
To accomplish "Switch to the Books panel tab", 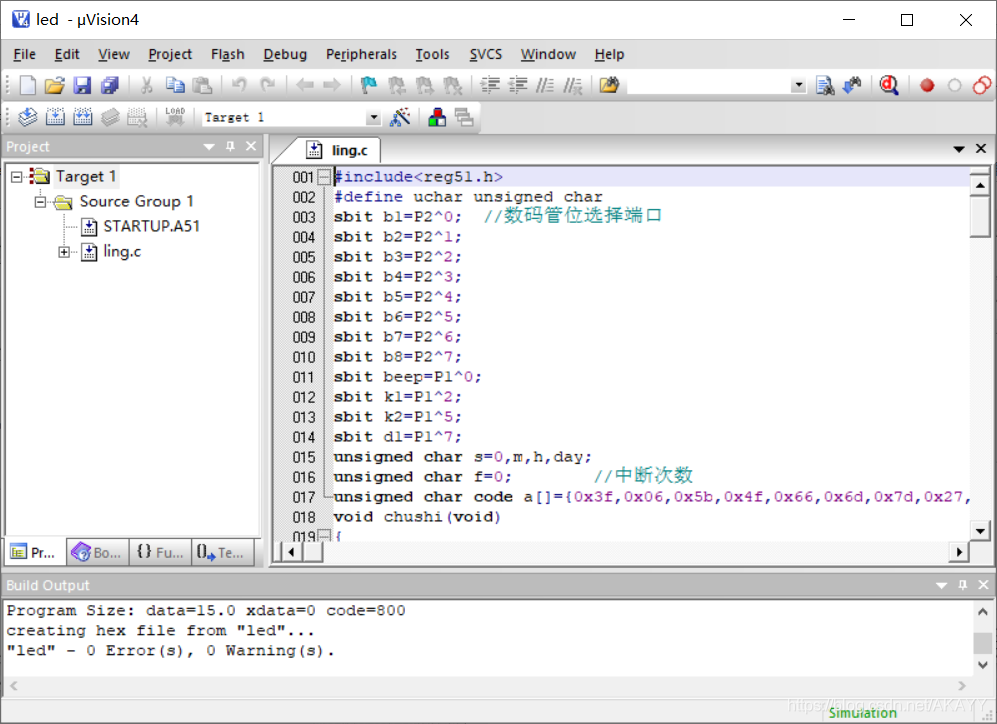I will pos(97,552).
